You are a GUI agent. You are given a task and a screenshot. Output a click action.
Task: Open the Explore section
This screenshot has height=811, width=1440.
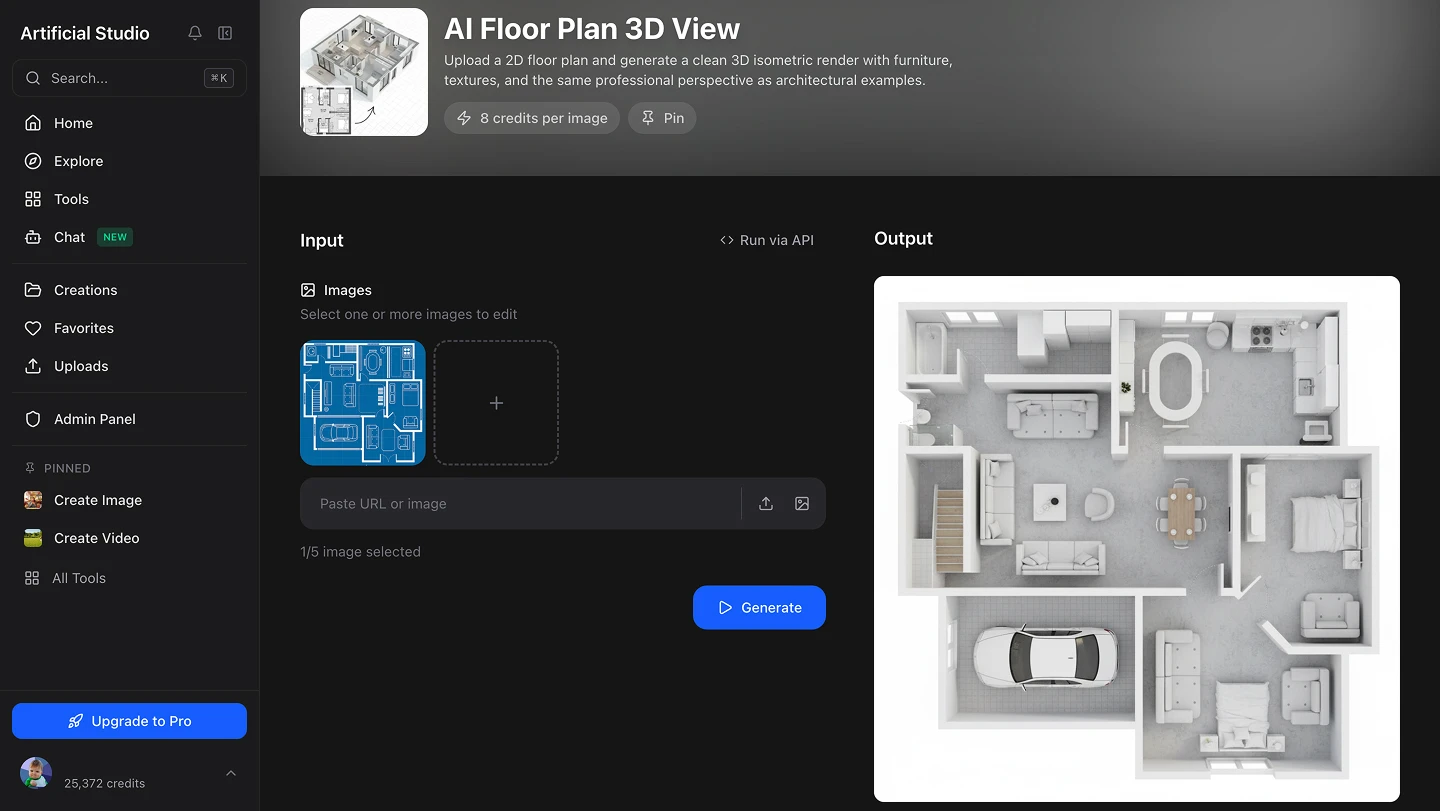coord(76,161)
